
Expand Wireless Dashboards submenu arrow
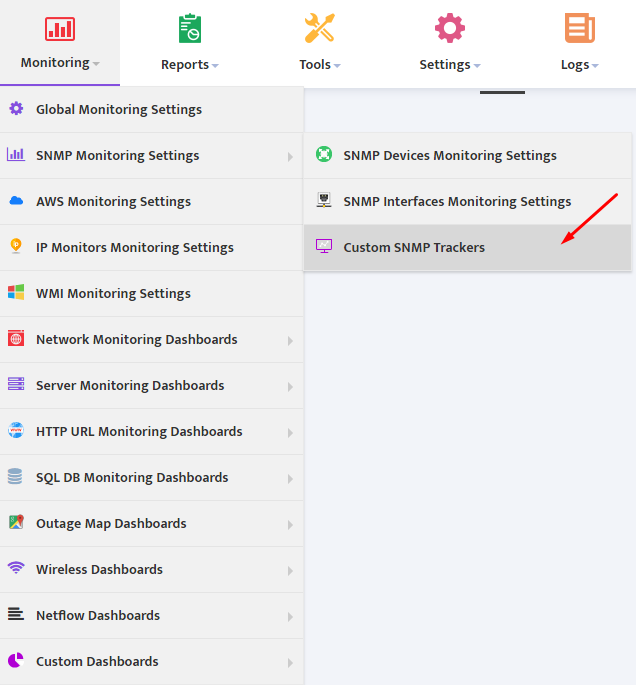pos(290,571)
